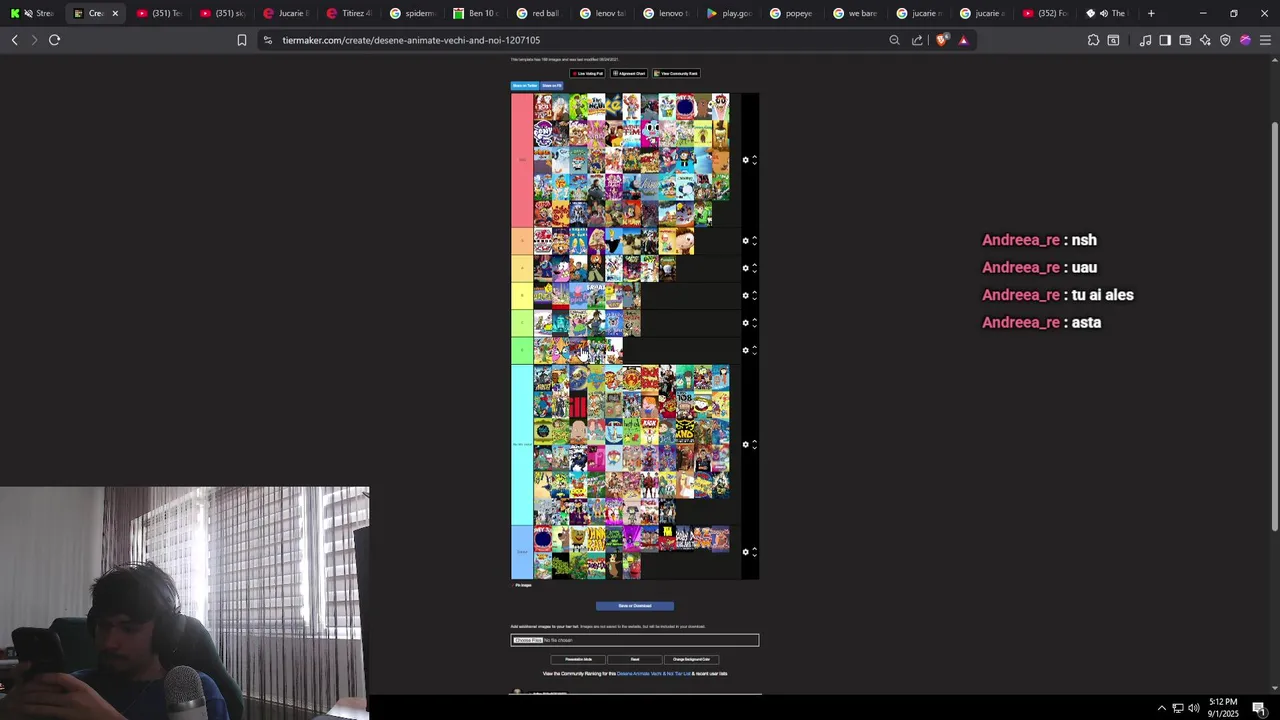Click Change Background Color button
Screen dimensions: 1280x720
tap(691, 660)
